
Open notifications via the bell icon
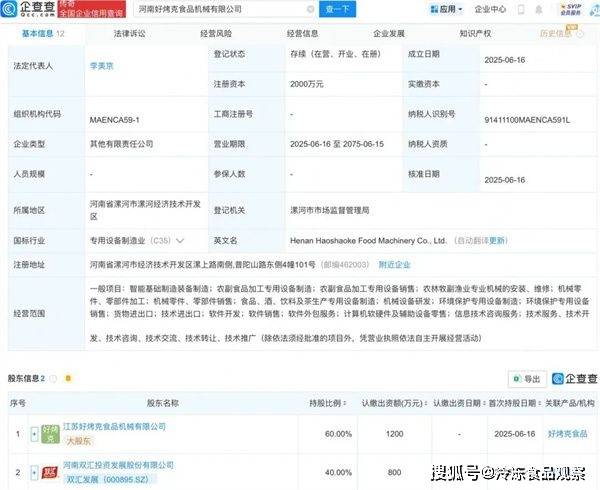pyautogui.click(x=539, y=9)
